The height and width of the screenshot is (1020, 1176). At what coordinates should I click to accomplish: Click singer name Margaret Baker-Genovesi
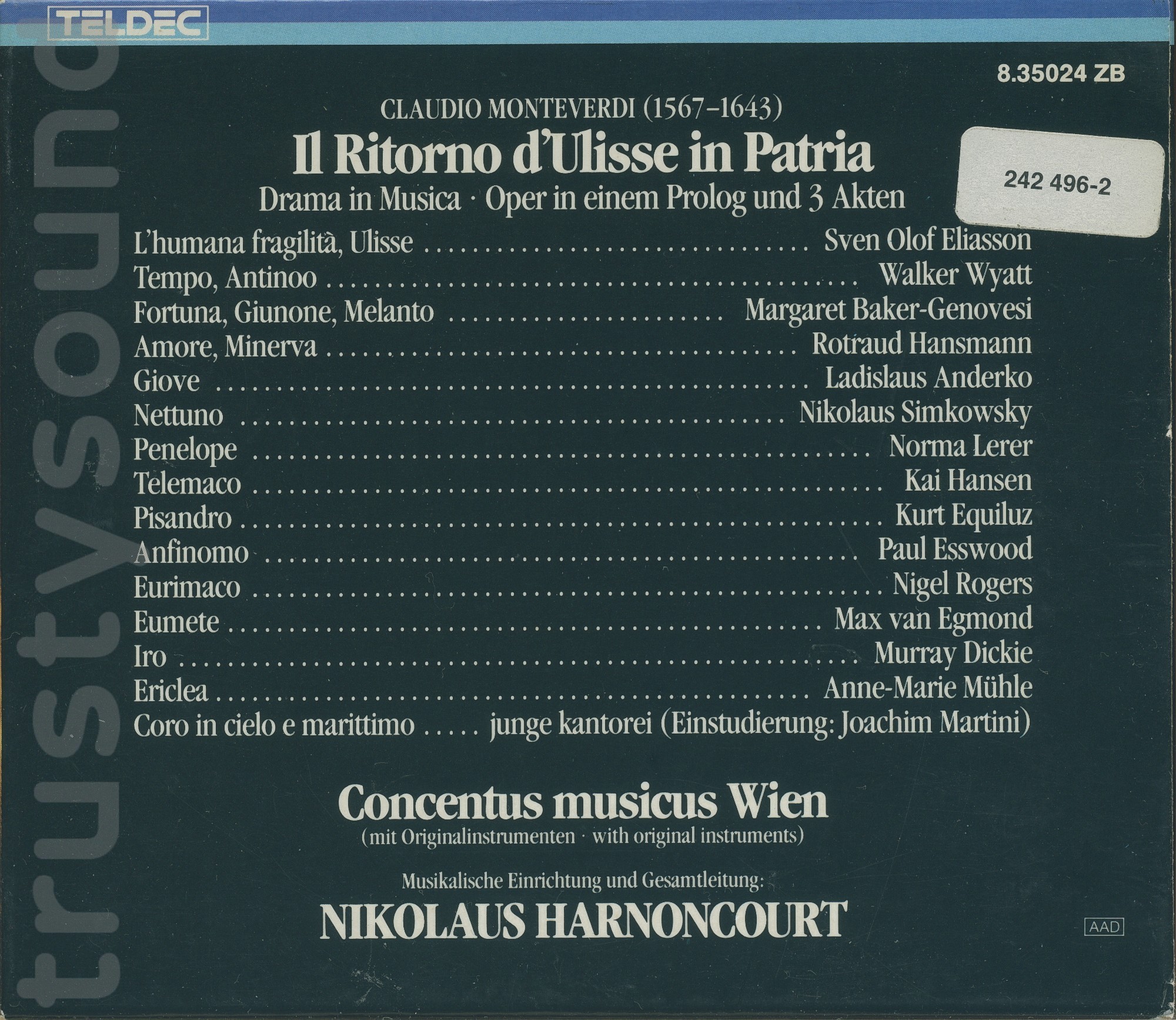[x=888, y=309]
